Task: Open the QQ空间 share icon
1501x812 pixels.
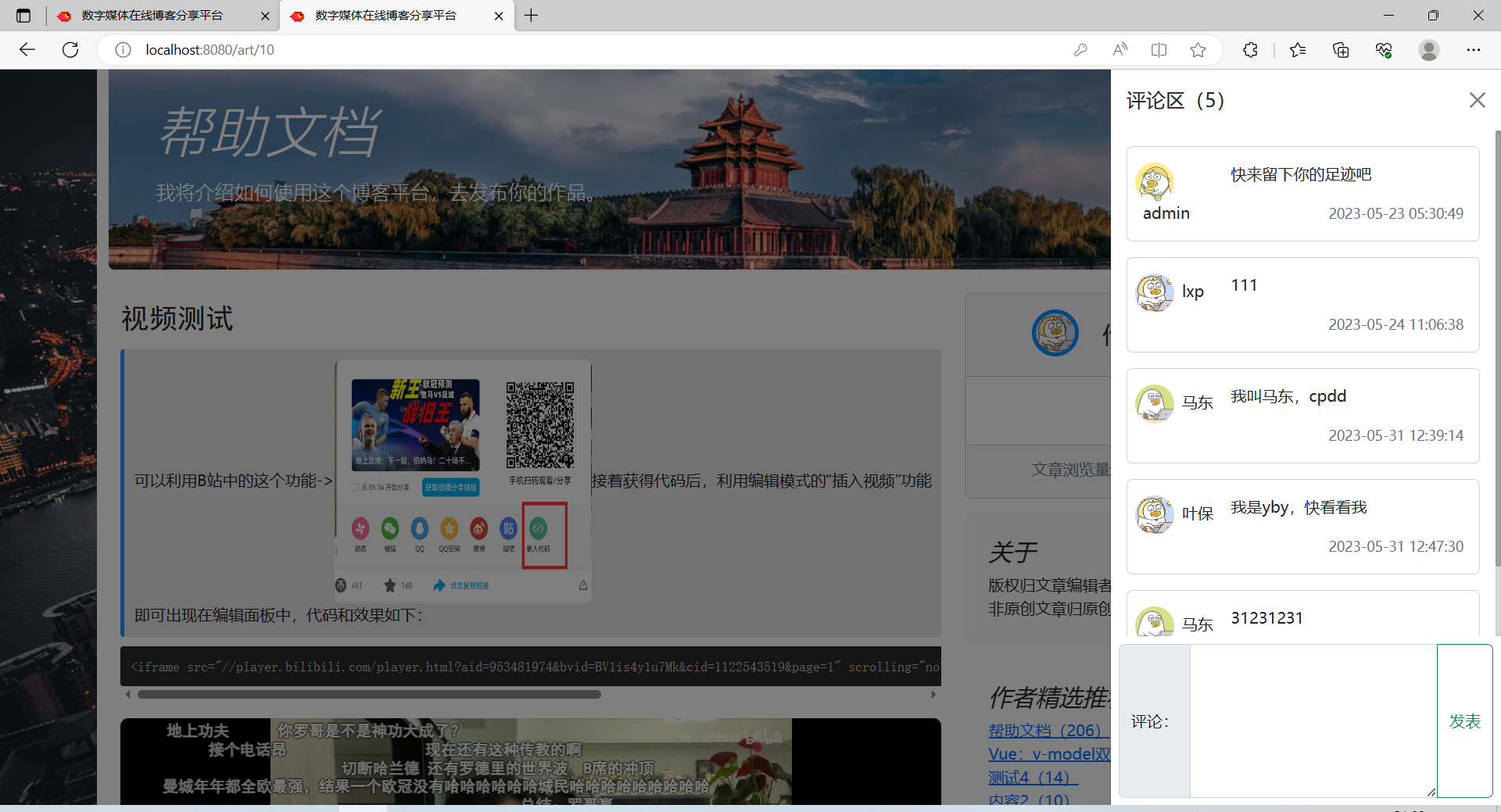Action: (450, 528)
